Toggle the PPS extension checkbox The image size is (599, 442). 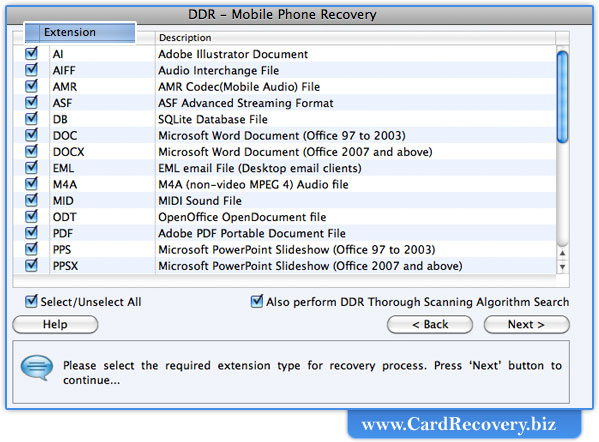tap(31, 249)
